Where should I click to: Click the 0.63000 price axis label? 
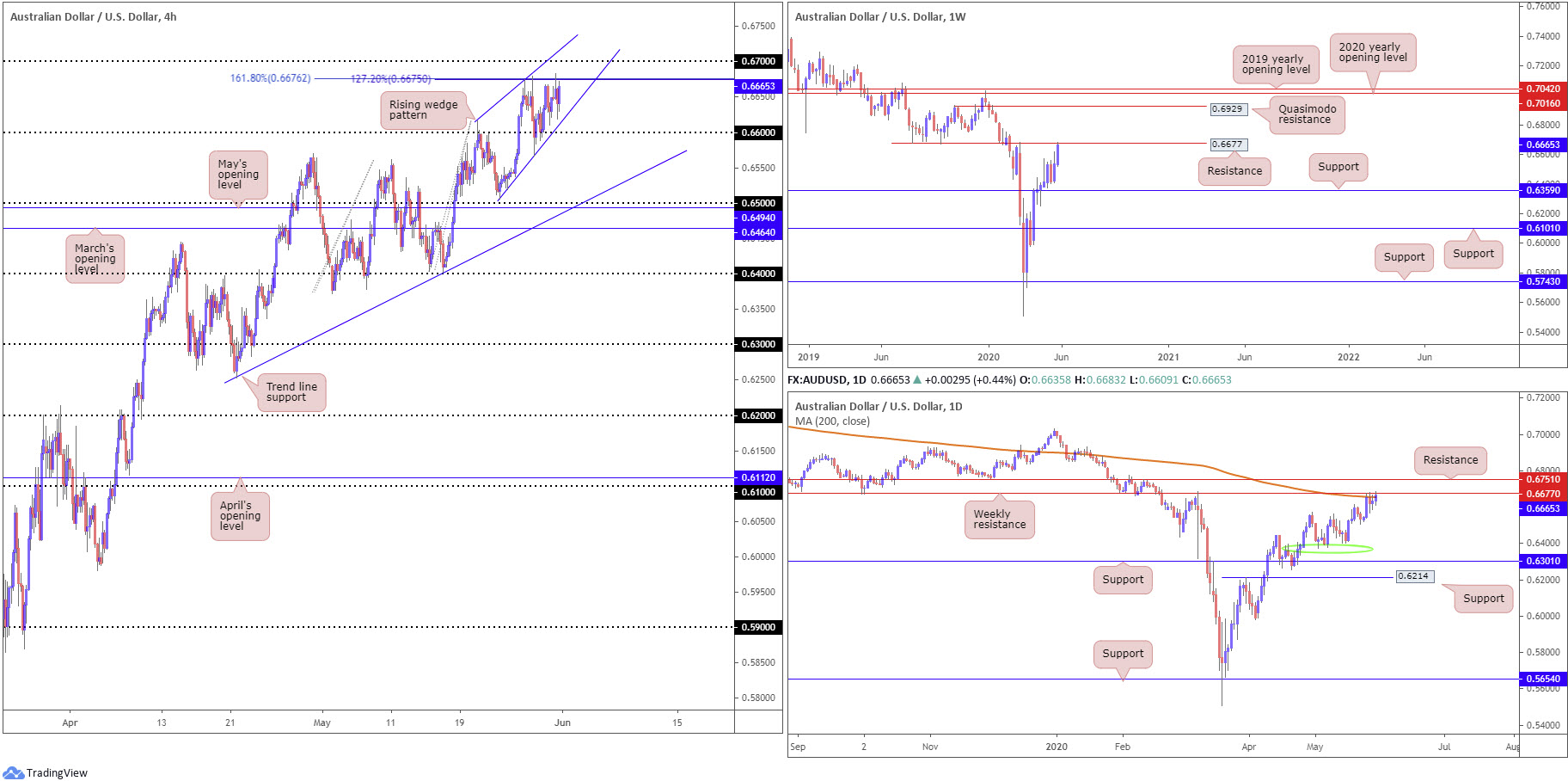pyautogui.click(x=758, y=344)
